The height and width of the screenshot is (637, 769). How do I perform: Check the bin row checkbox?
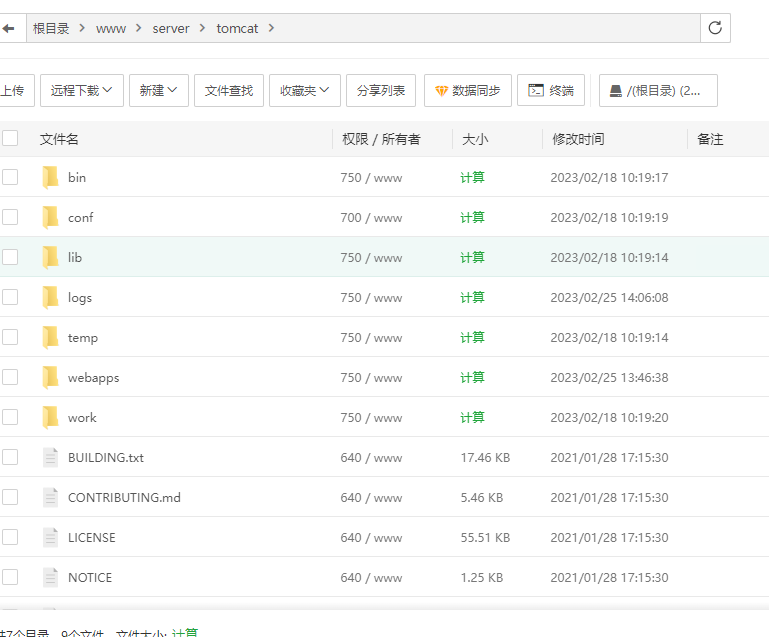coord(10,177)
